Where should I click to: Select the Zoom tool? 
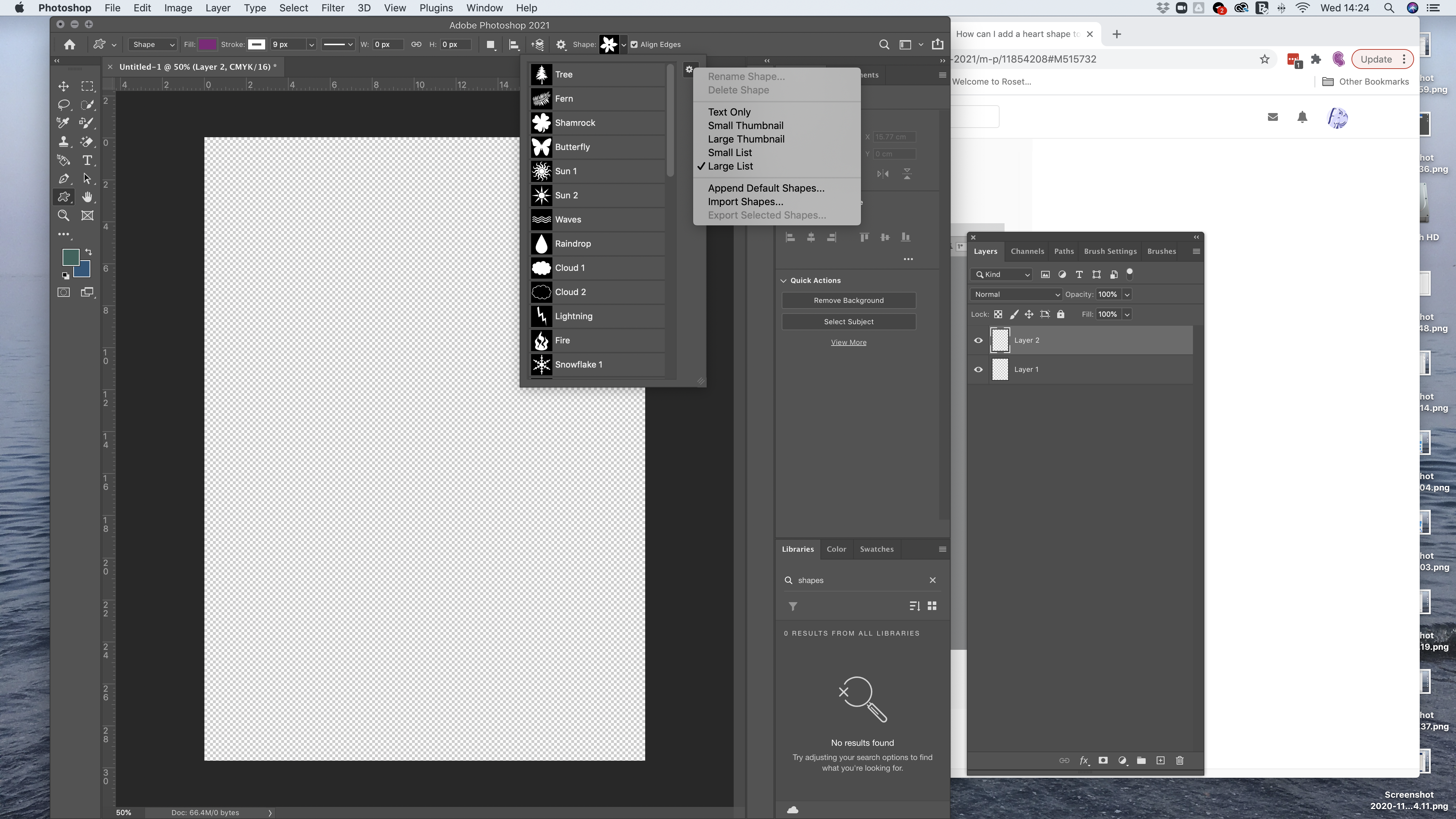pyautogui.click(x=63, y=215)
